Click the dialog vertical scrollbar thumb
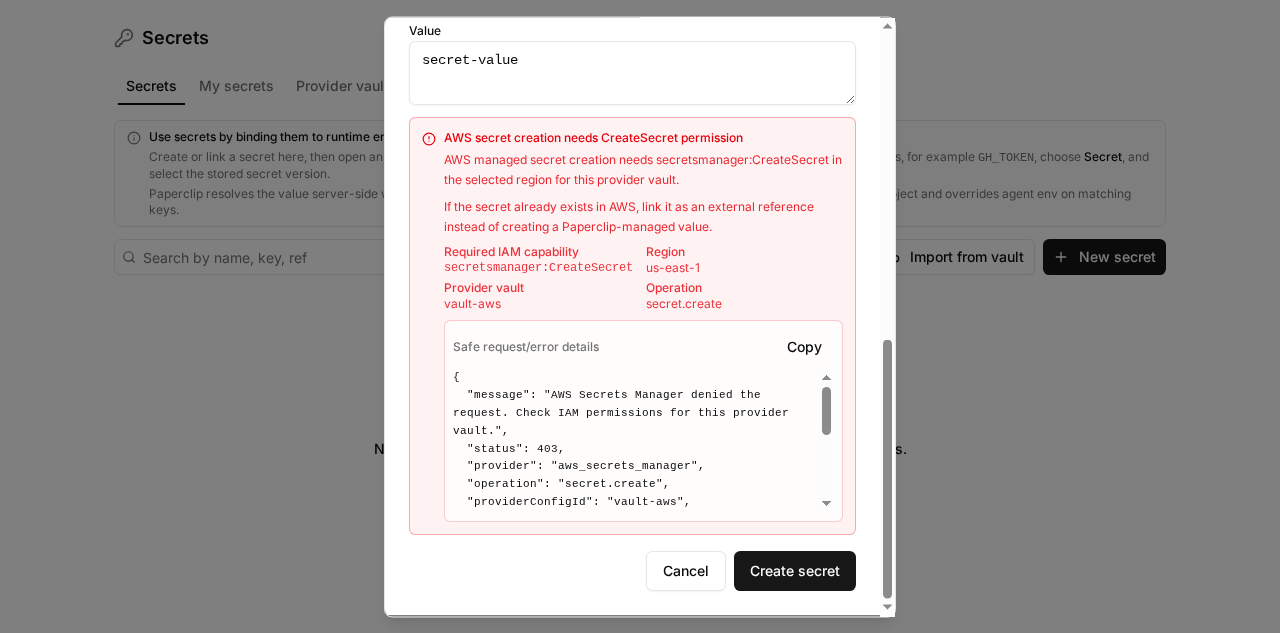This screenshot has height=633, width=1280. [x=887, y=469]
